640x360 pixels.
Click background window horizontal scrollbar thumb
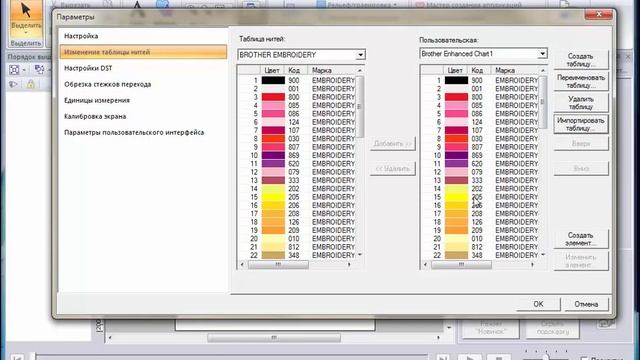point(273,338)
